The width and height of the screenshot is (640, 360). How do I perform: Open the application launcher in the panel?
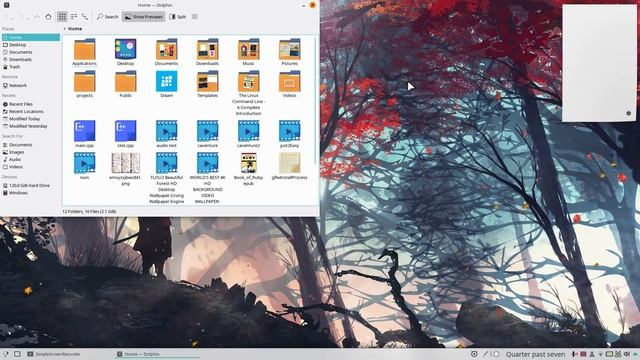click(6, 354)
